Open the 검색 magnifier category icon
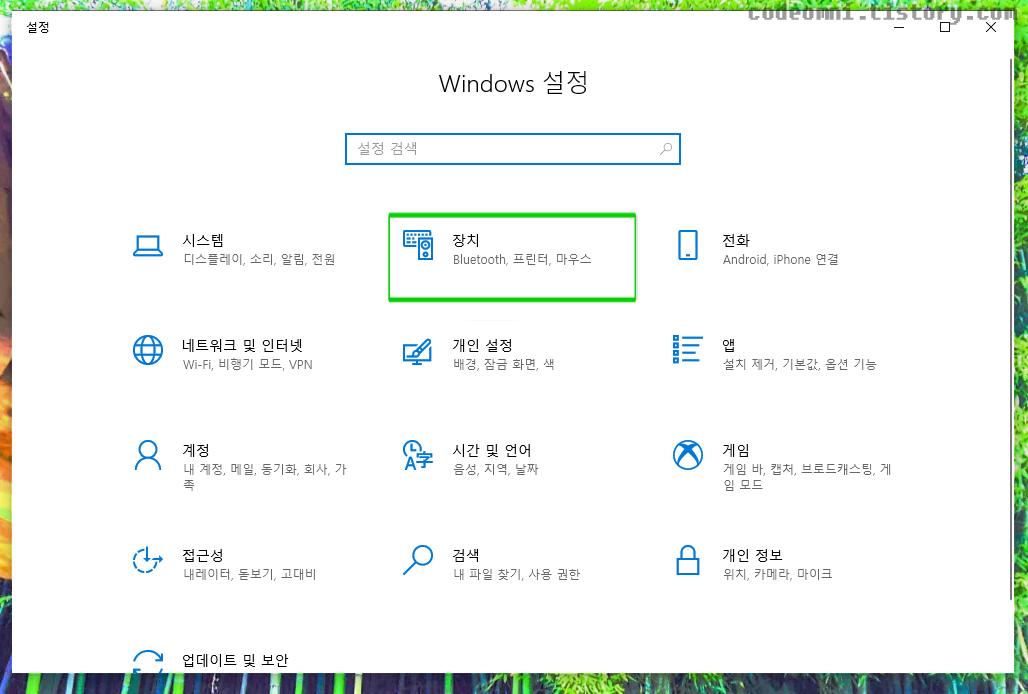This screenshot has height=694, width=1028. tap(418, 560)
